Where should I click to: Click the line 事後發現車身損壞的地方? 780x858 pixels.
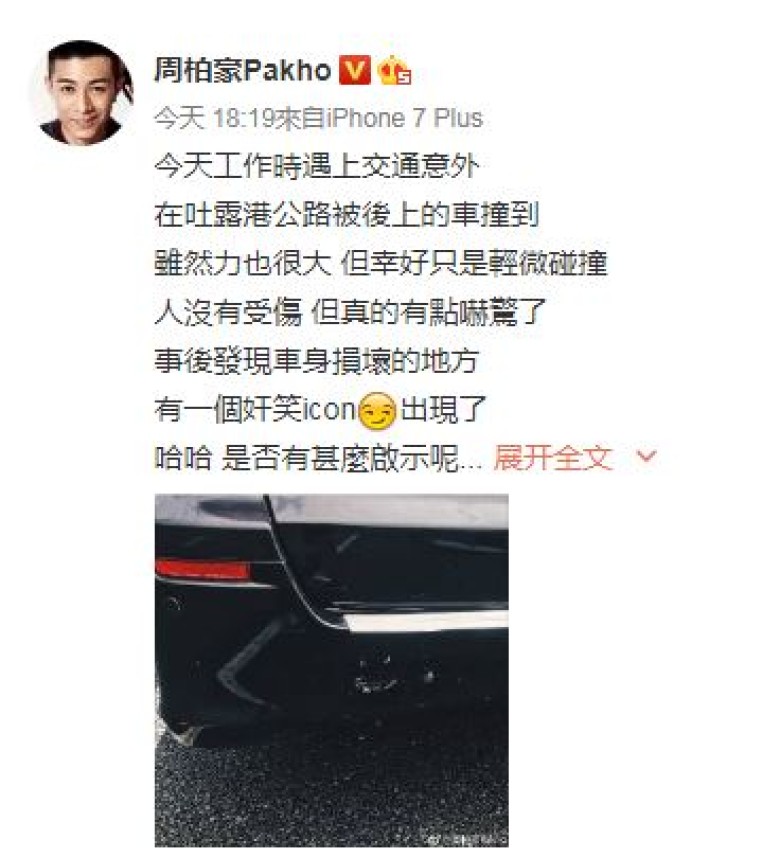[317, 361]
